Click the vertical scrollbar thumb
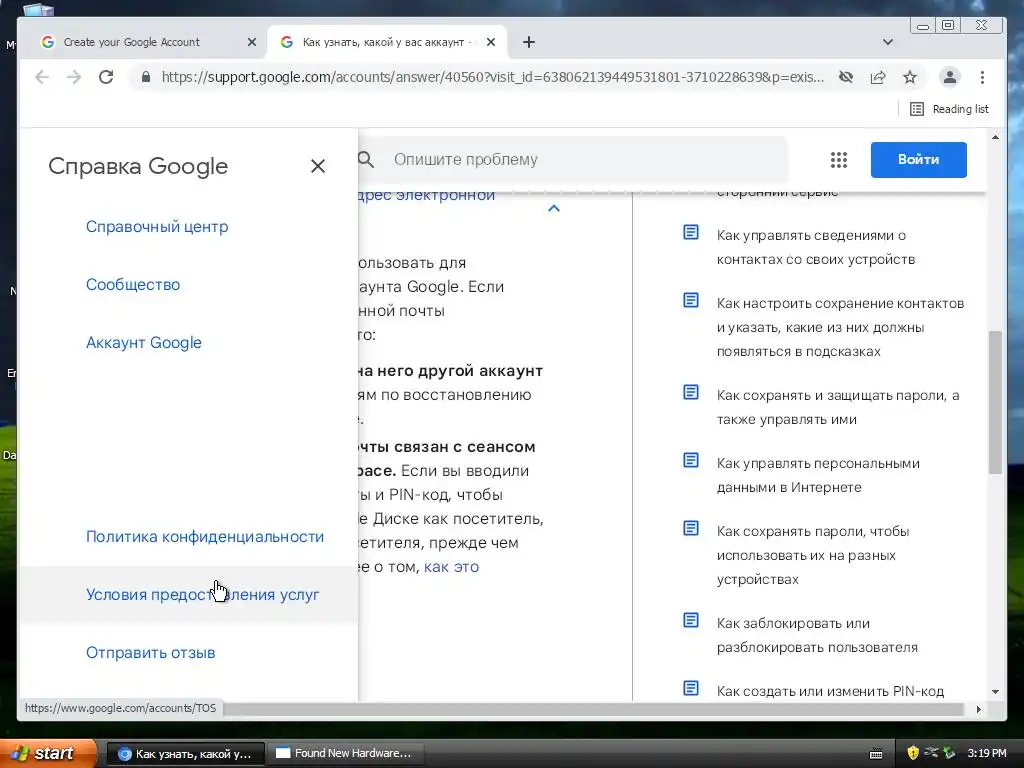Image resolution: width=1024 pixels, height=768 pixels. pos(995,402)
